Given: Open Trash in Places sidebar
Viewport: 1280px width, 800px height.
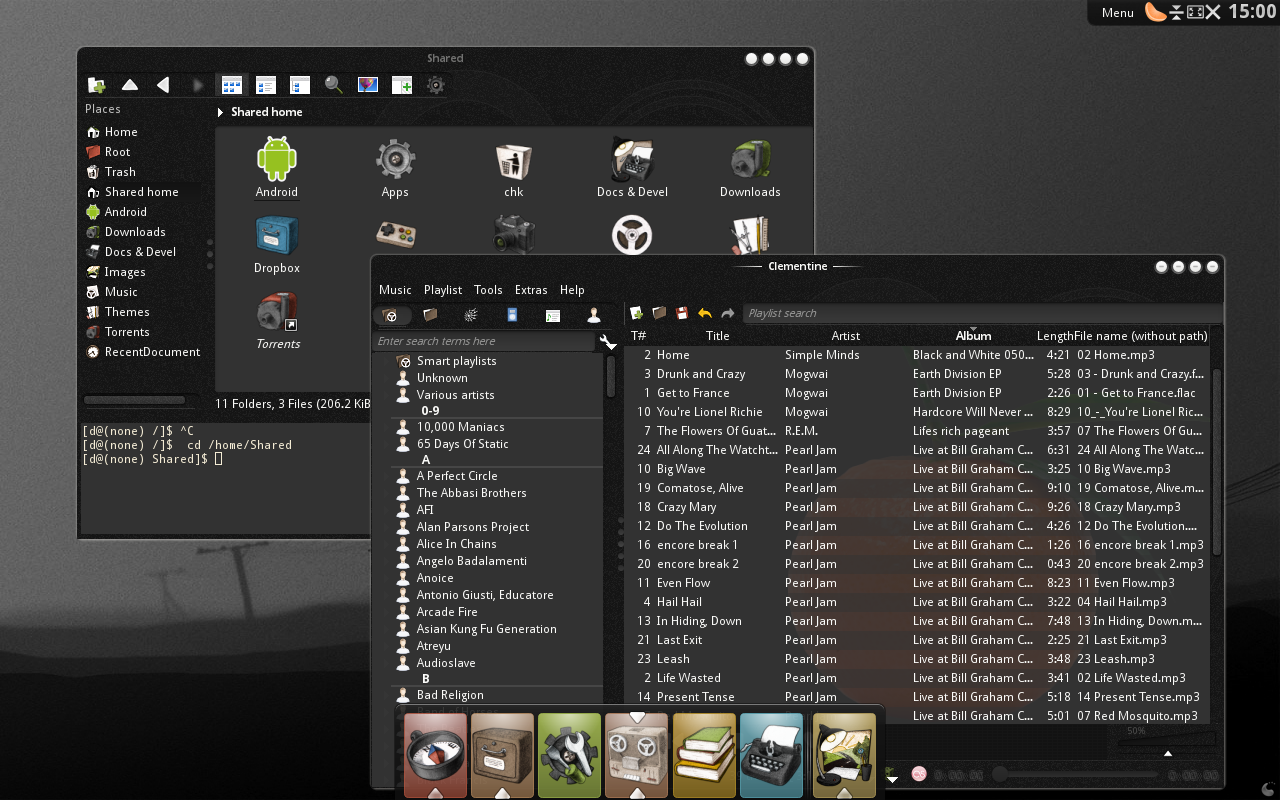Looking at the screenshot, I should click(x=120, y=172).
